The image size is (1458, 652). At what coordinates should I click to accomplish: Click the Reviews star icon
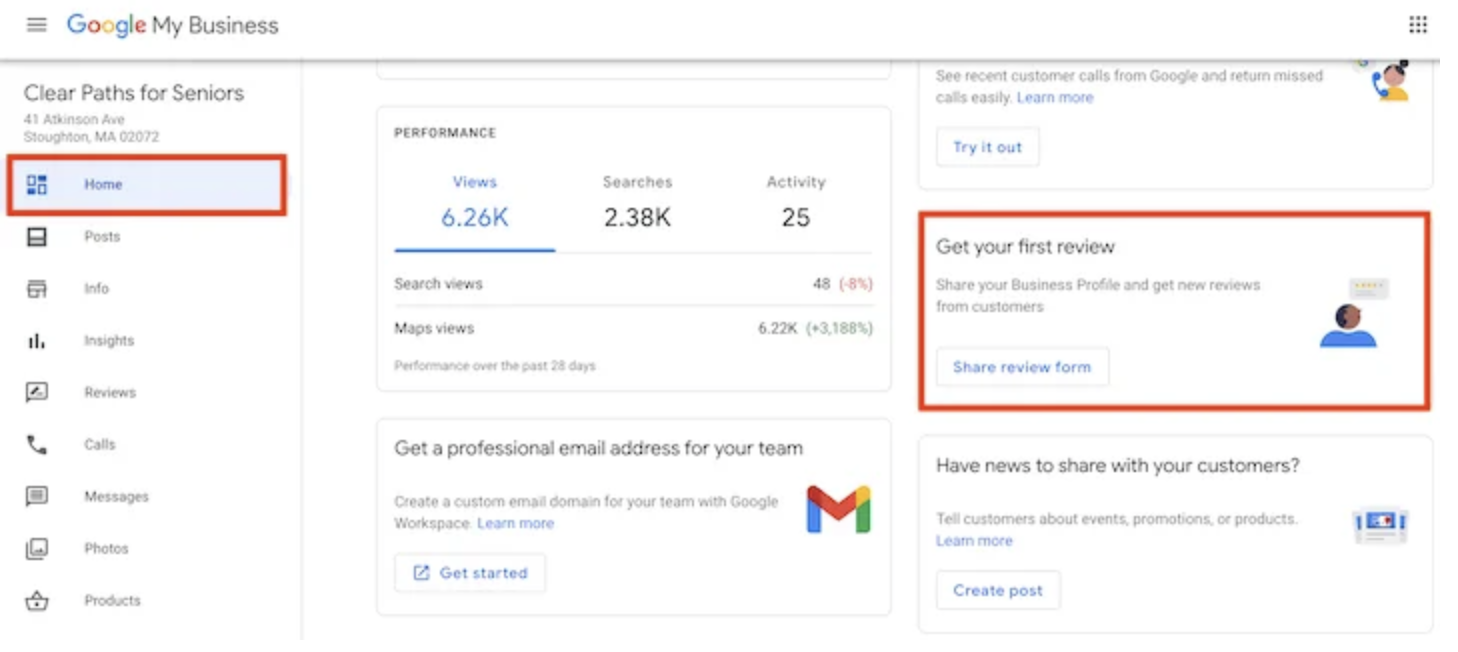coord(37,393)
